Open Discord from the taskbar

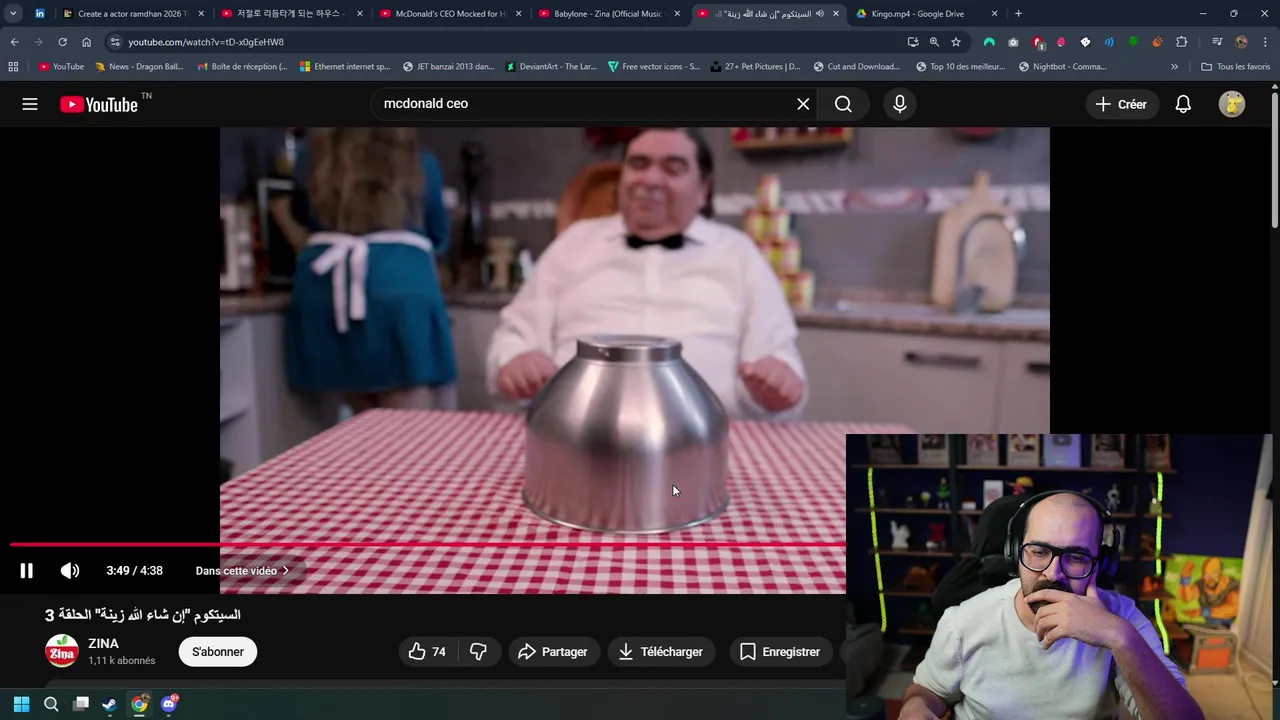(169, 704)
